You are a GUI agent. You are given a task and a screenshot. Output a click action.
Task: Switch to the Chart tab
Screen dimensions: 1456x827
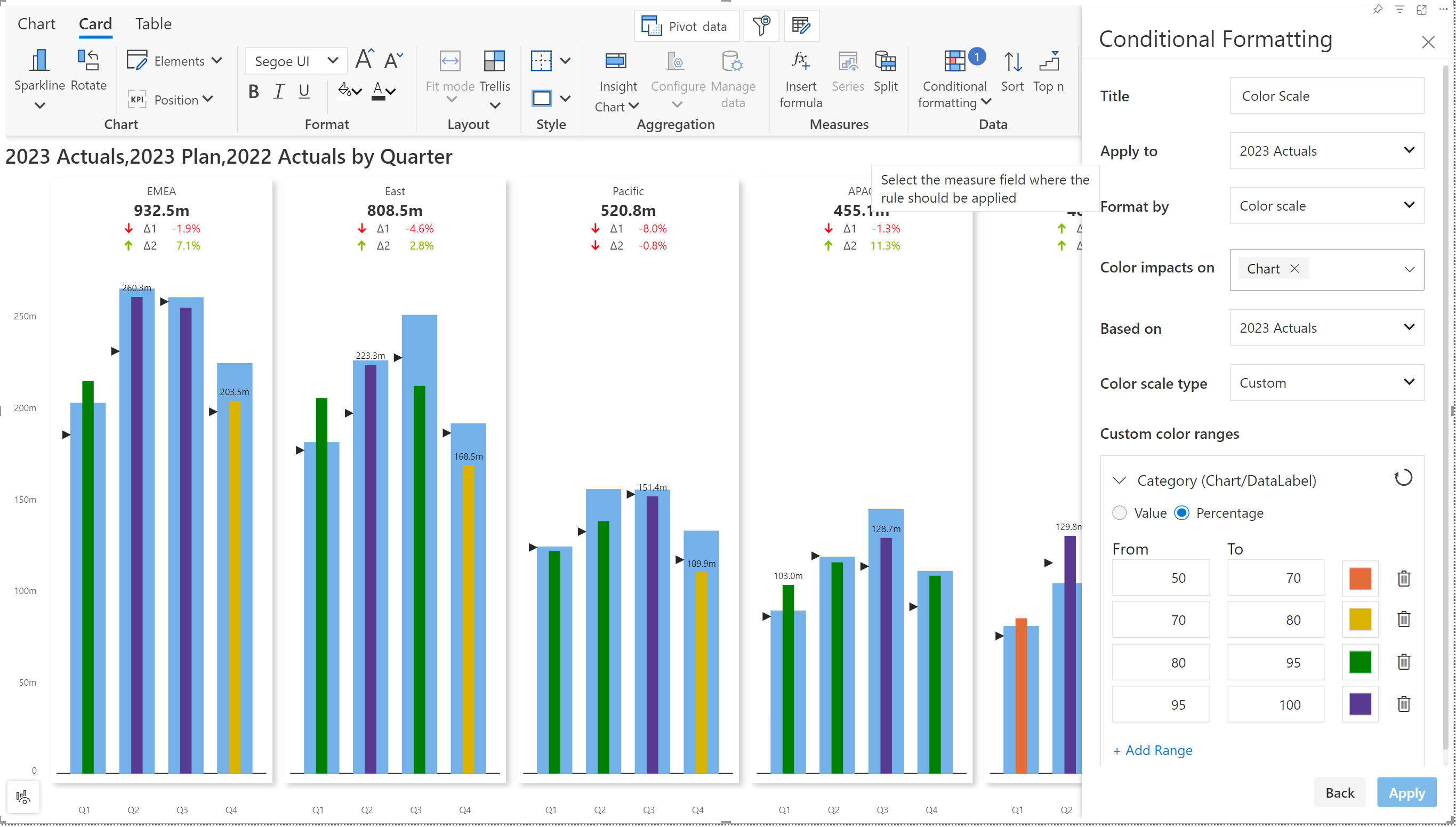pos(36,24)
